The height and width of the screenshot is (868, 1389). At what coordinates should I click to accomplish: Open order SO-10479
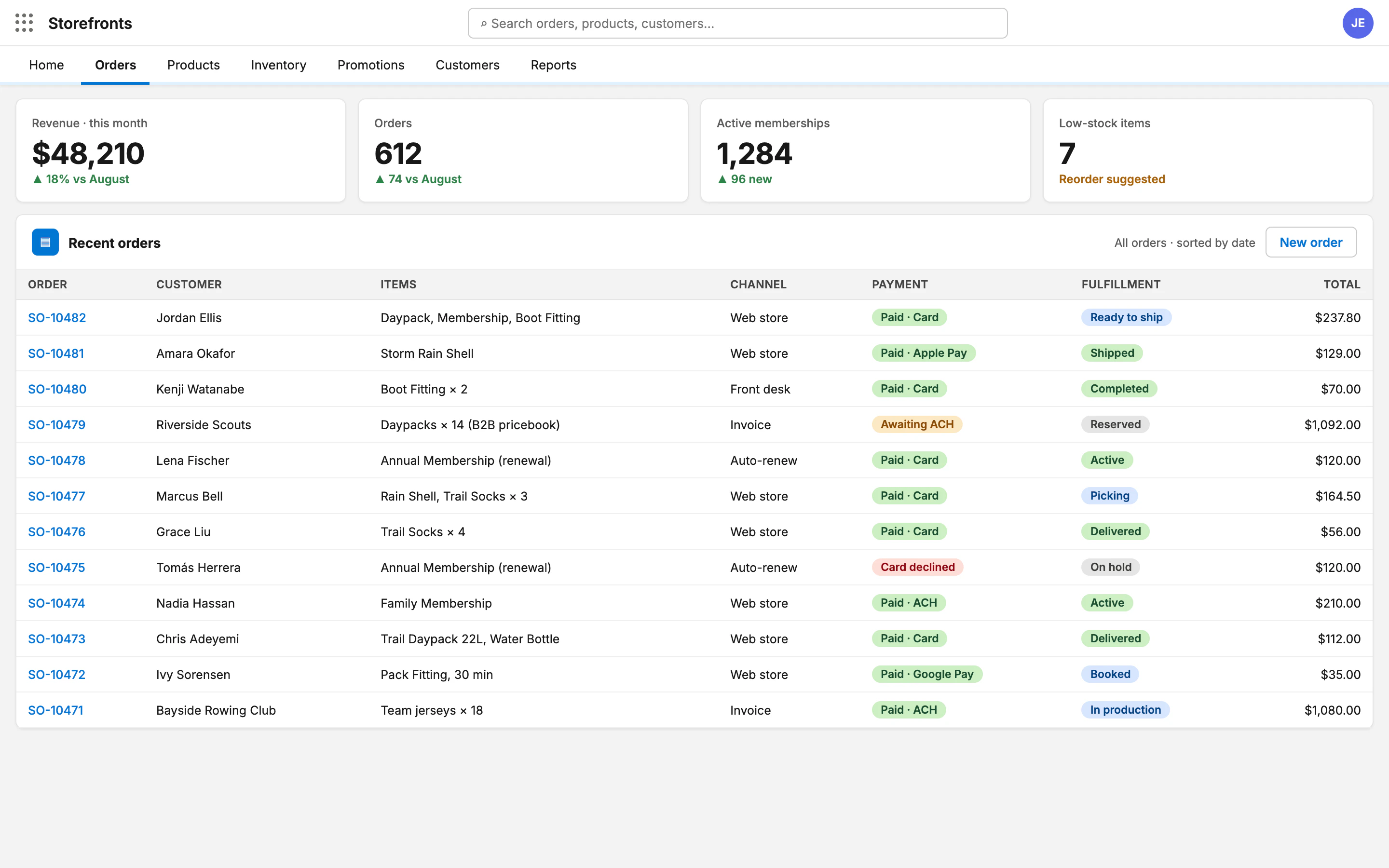[x=56, y=425]
